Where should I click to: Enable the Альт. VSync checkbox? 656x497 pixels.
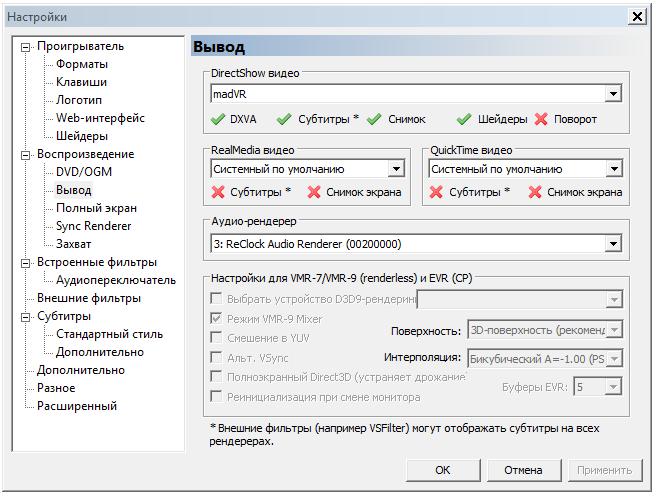(216, 357)
